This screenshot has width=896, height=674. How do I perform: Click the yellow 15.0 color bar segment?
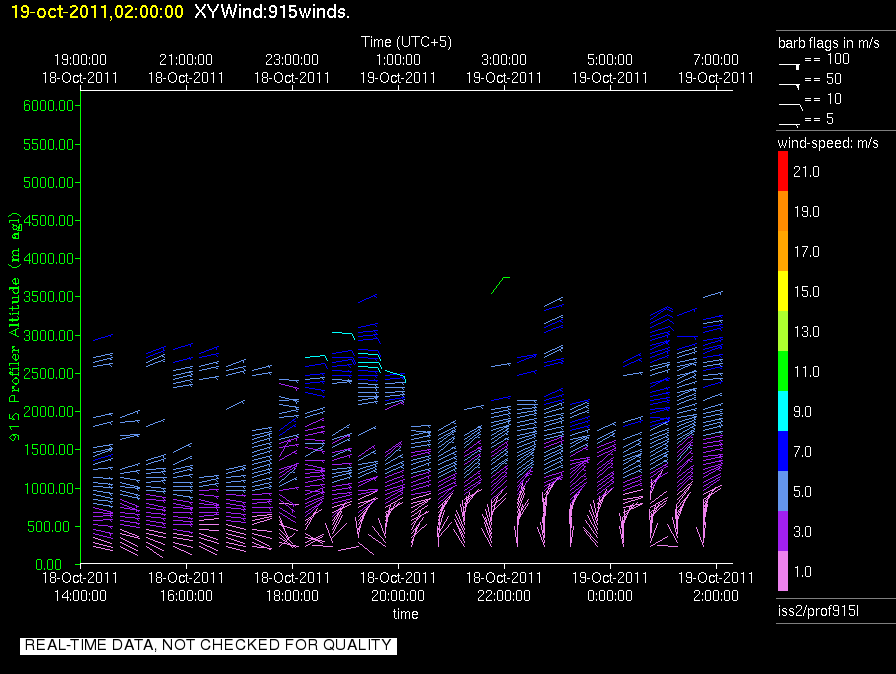(x=782, y=291)
